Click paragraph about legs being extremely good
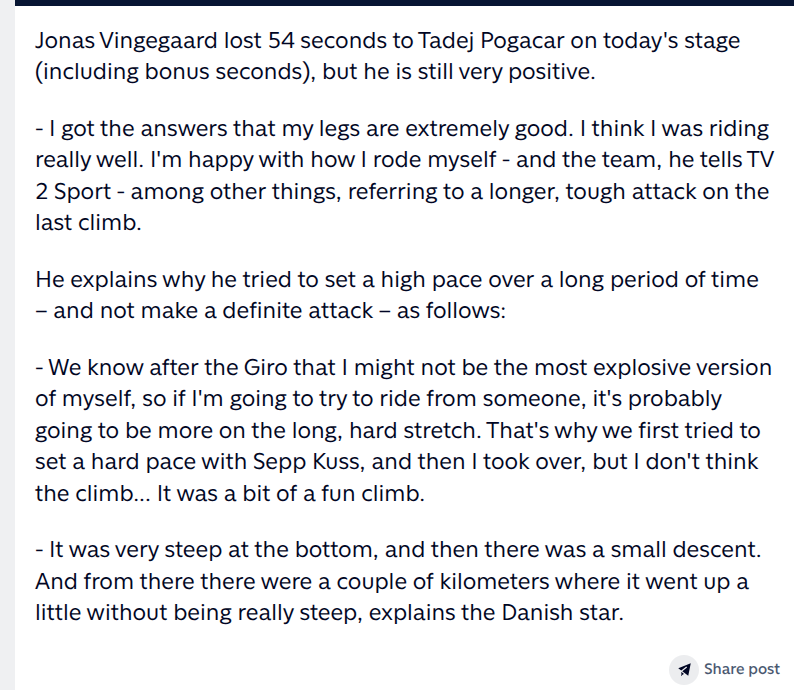 coord(404,176)
